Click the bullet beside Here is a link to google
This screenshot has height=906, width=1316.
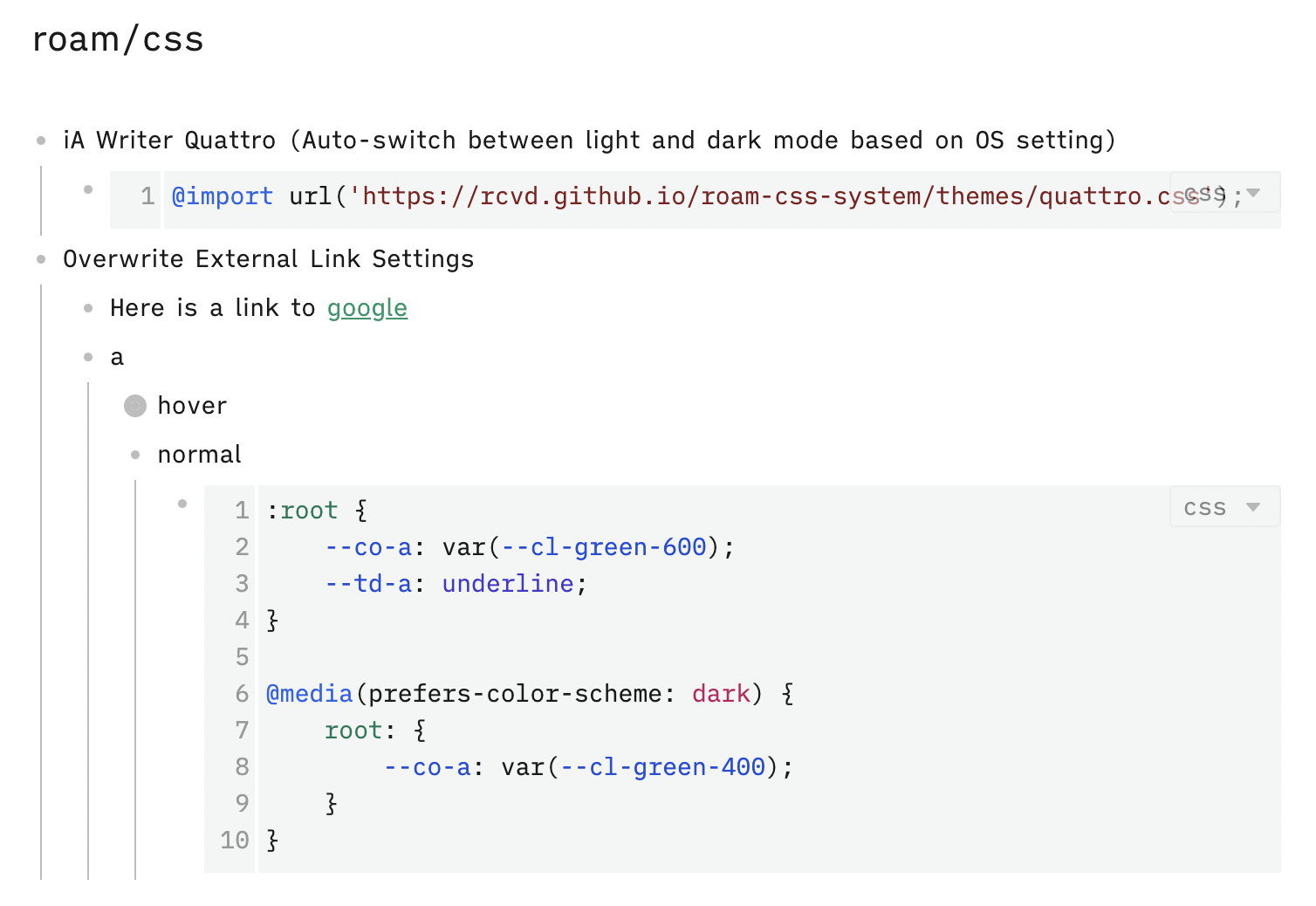coord(88,307)
